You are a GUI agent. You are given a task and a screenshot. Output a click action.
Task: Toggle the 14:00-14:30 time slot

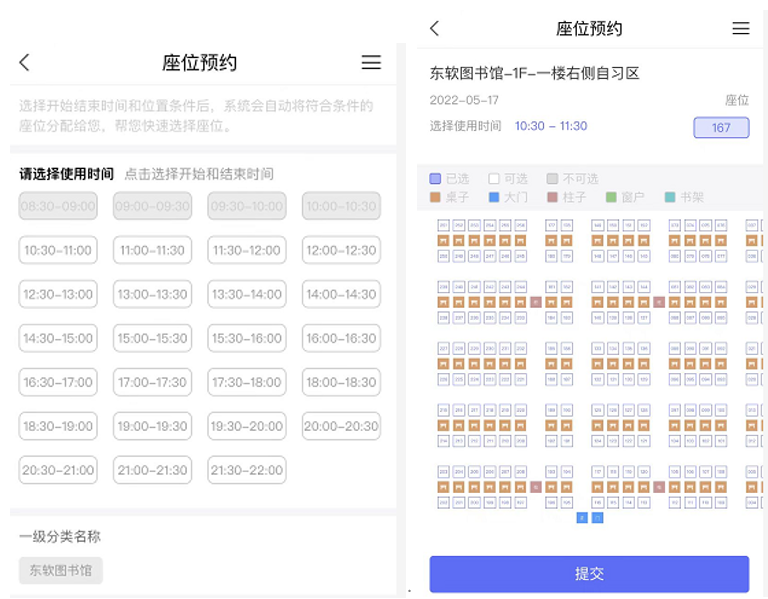342,294
